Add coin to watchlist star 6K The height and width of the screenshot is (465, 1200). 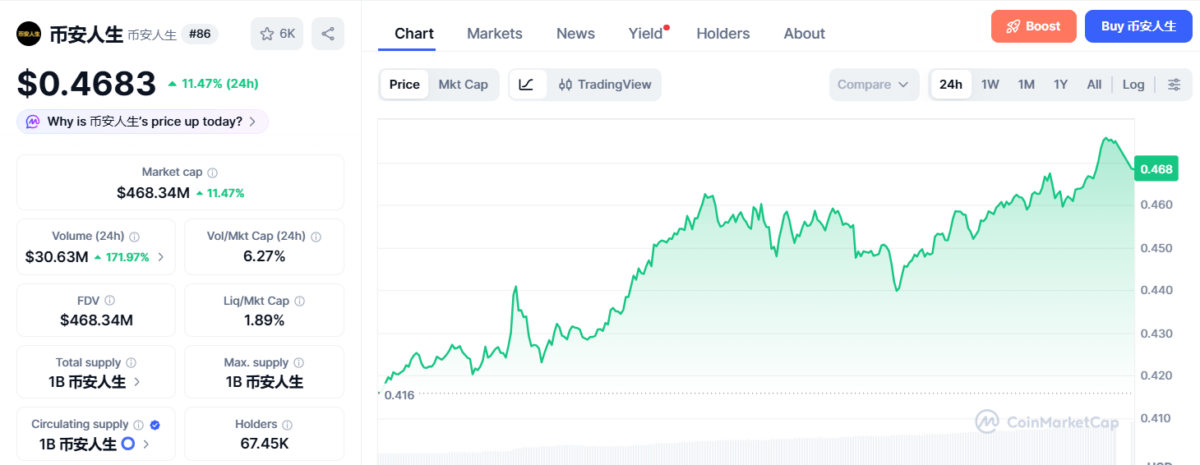[x=277, y=34]
